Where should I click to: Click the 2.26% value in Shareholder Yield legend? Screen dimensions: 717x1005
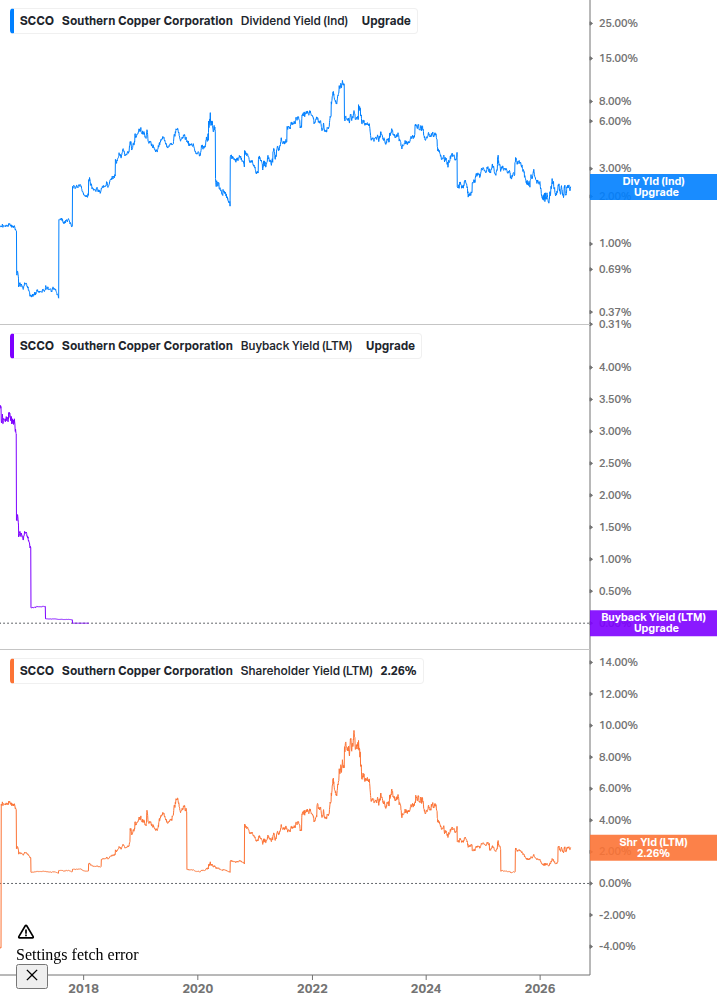pyautogui.click(x=398, y=671)
